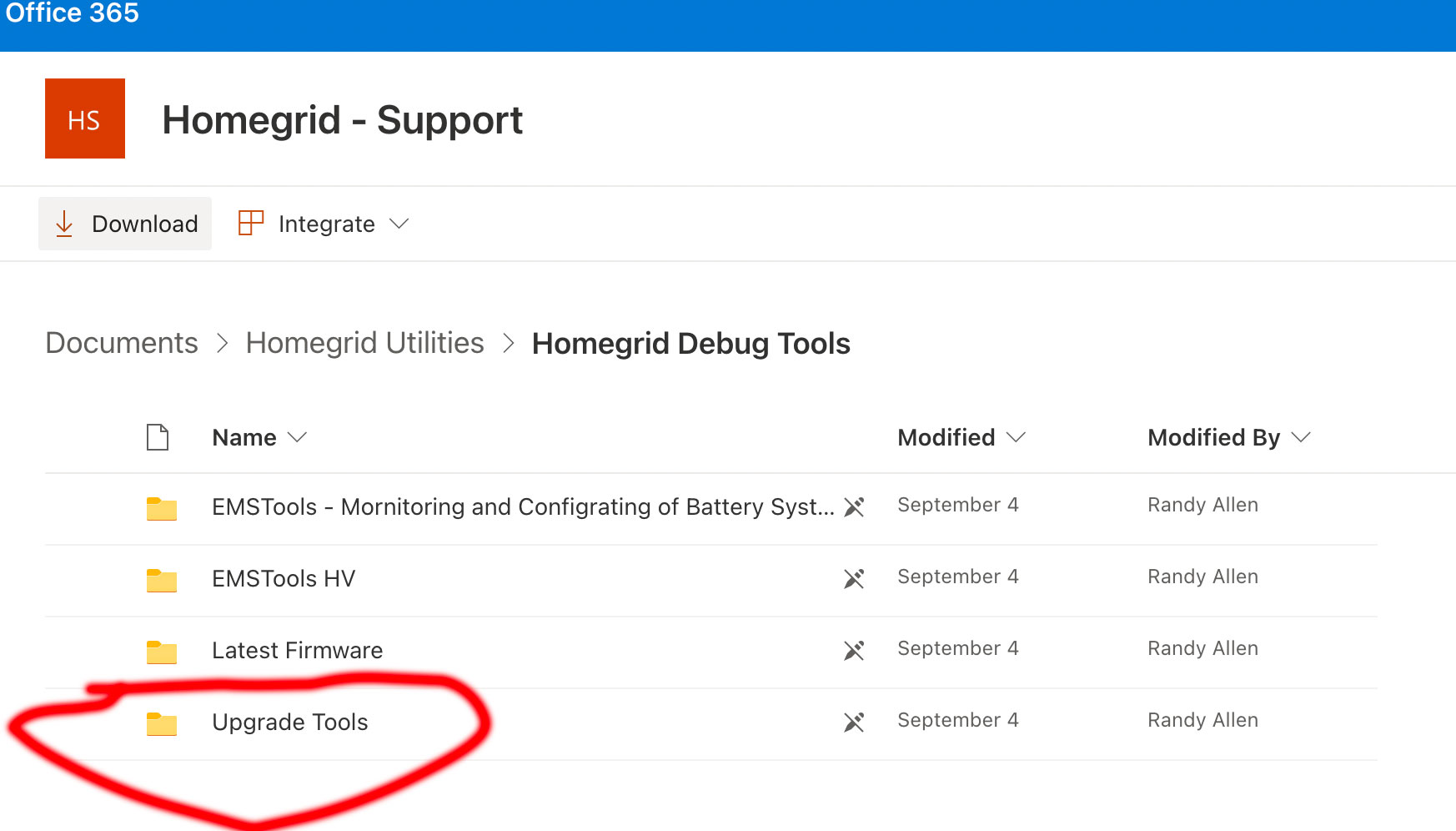The height and width of the screenshot is (831, 1456).
Task: Click sharing icon in EMSTools Mornitoring row
Action: 854,506
